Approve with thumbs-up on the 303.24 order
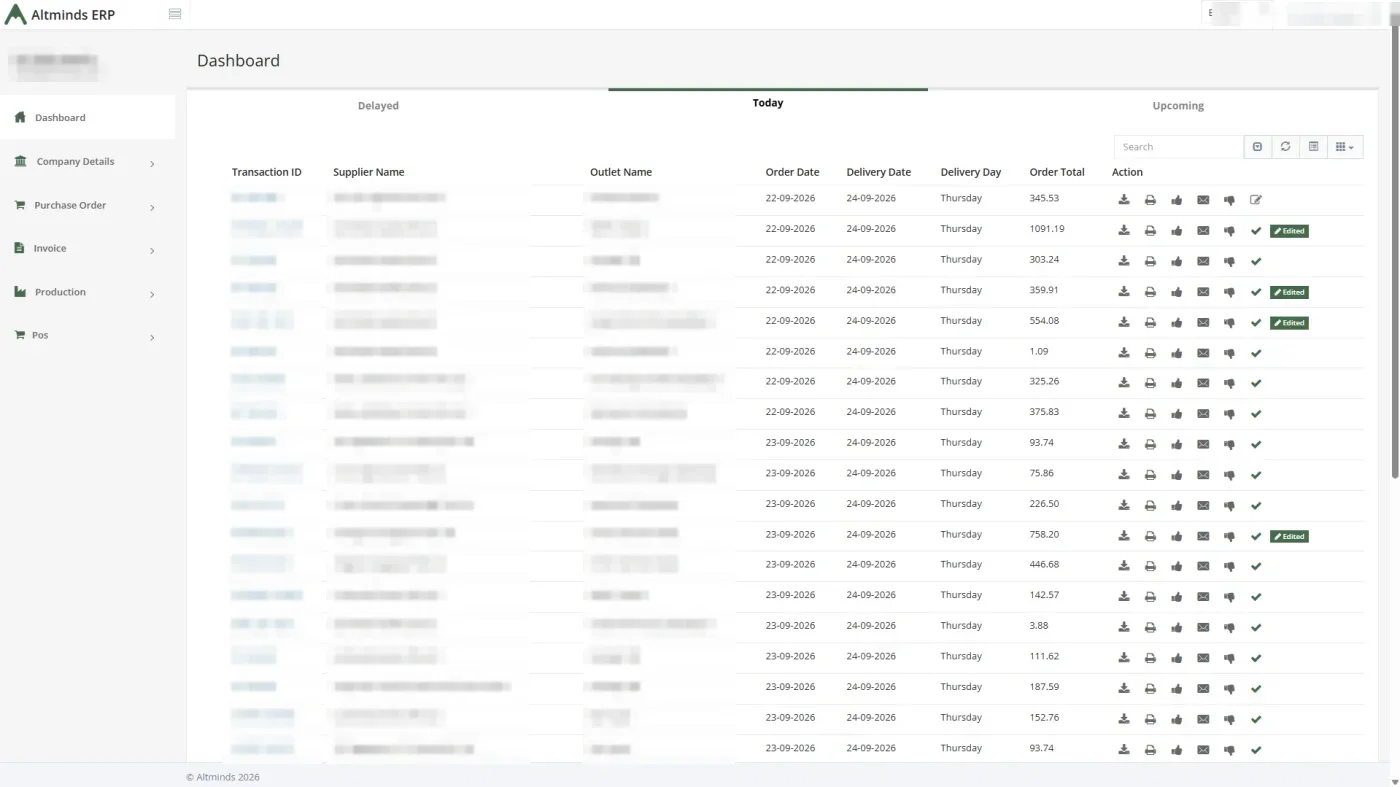Viewport: 1400px width, 787px height. 1177,261
